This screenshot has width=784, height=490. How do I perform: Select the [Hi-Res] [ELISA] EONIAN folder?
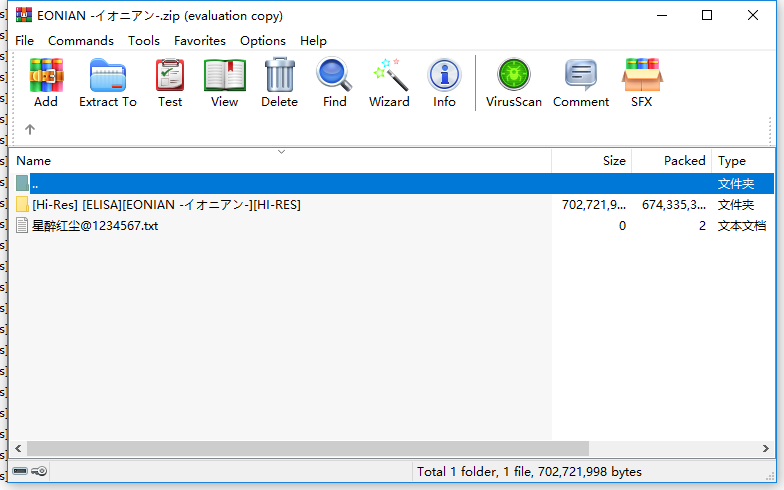pos(166,204)
